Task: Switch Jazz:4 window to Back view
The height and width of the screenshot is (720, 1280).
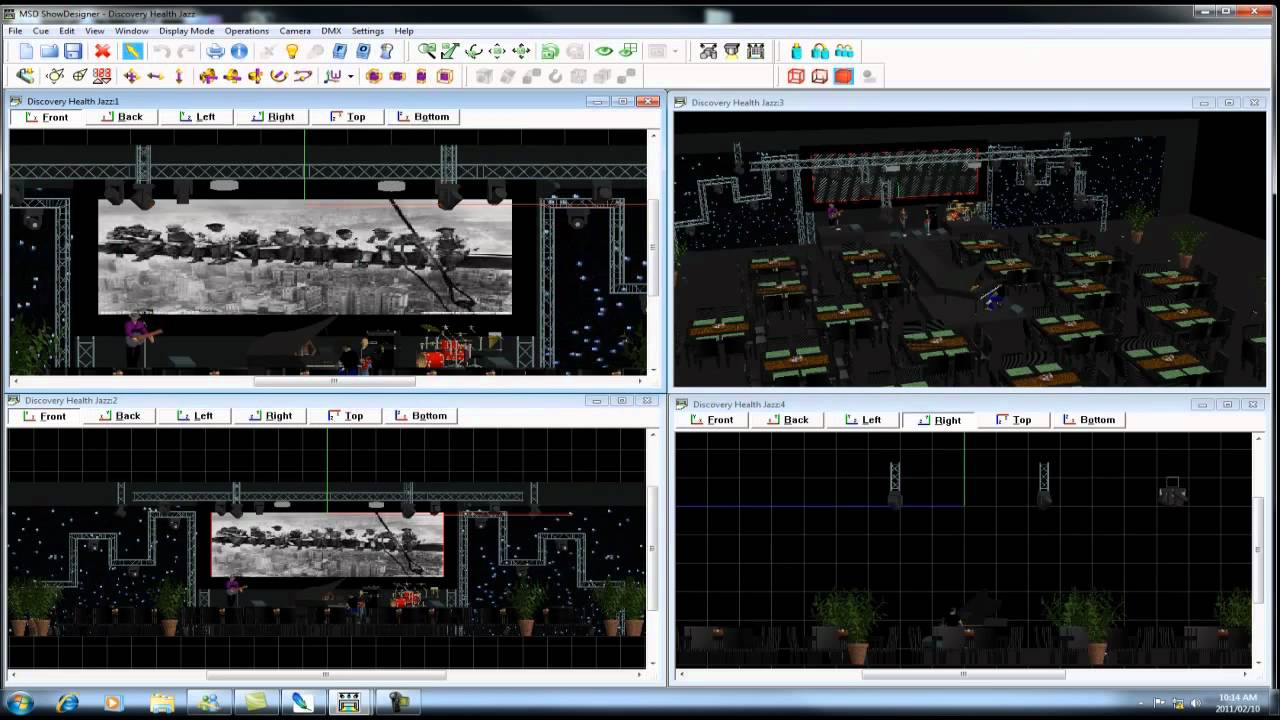Action: [788, 420]
